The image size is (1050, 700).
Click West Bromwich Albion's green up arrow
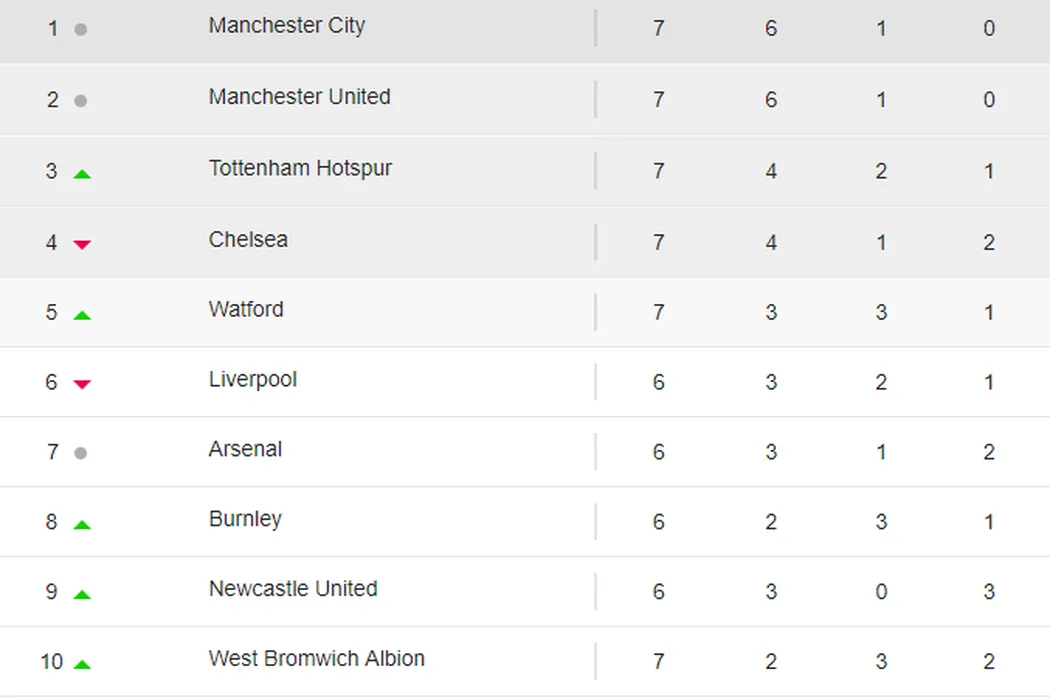click(82, 664)
